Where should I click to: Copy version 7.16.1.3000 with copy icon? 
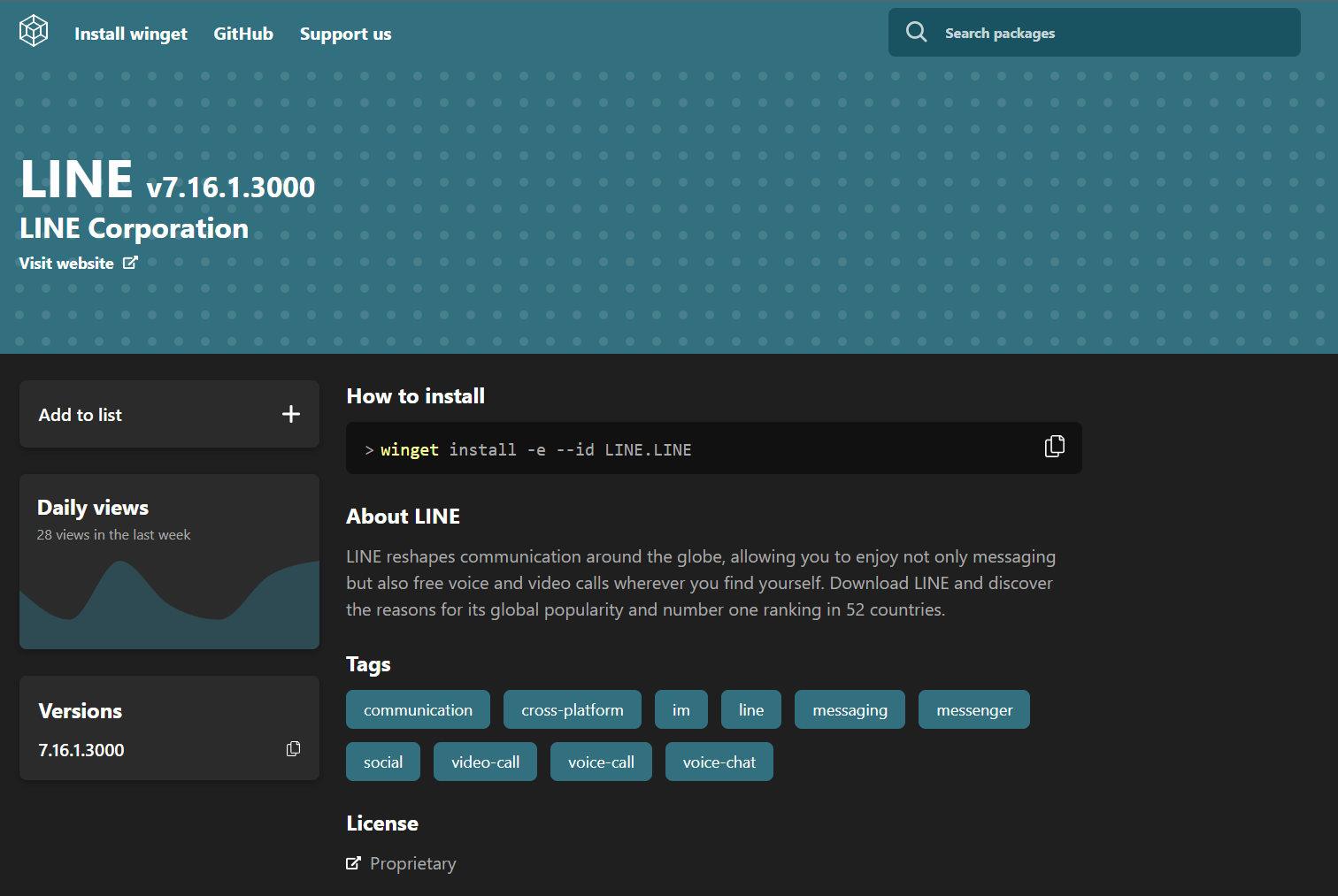pos(293,749)
